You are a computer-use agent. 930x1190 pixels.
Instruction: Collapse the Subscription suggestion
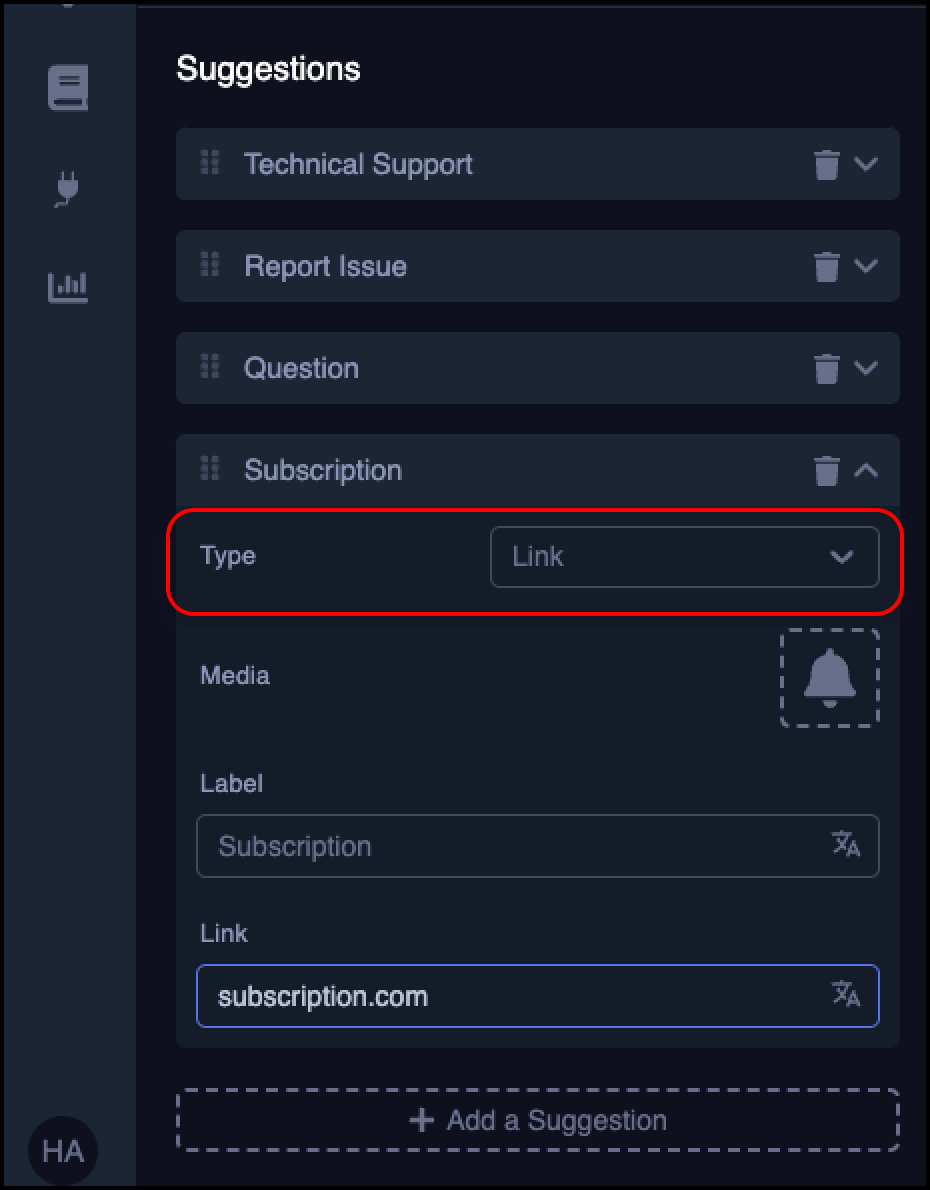click(866, 470)
